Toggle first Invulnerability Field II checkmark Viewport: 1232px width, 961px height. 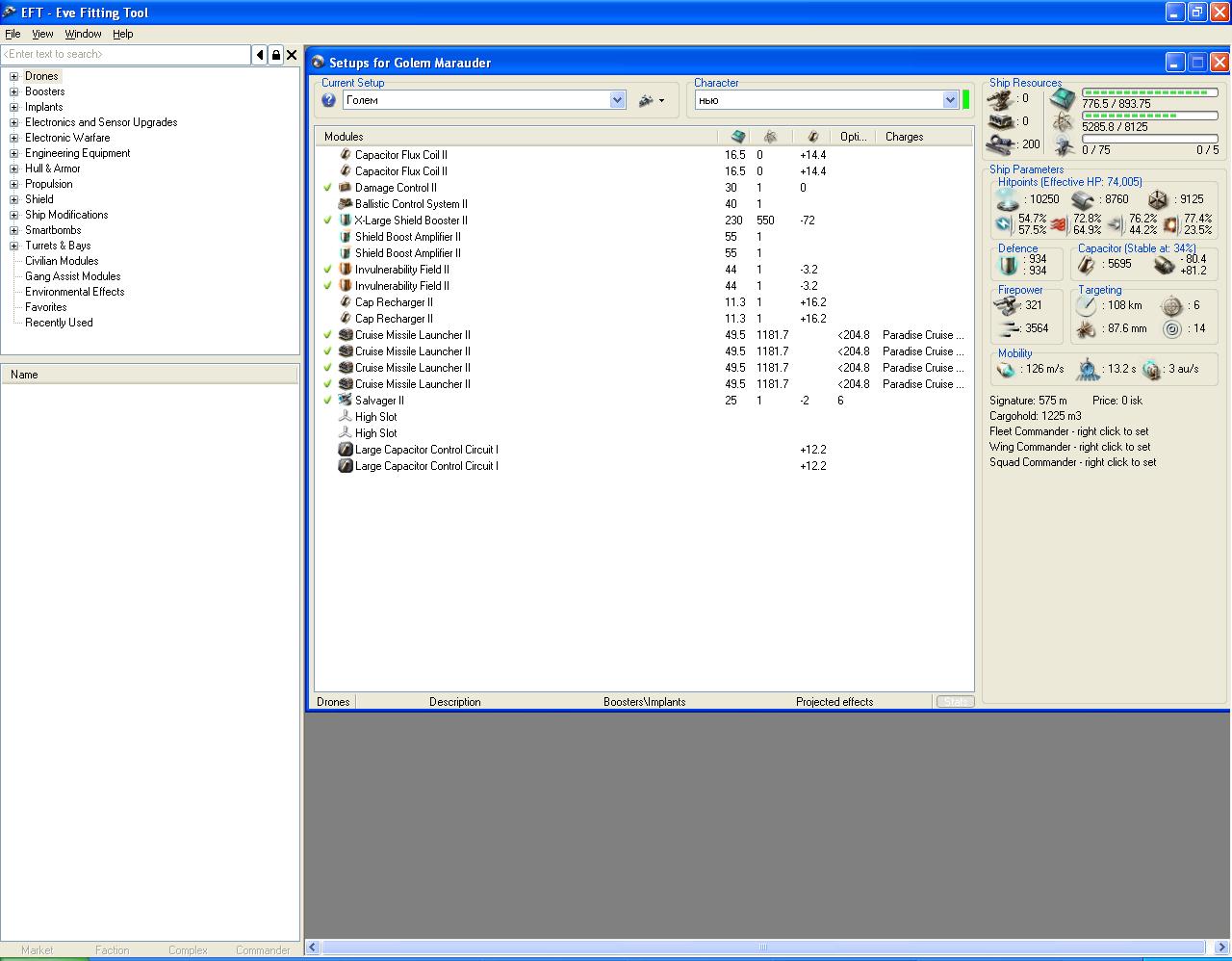pyautogui.click(x=328, y=270)
